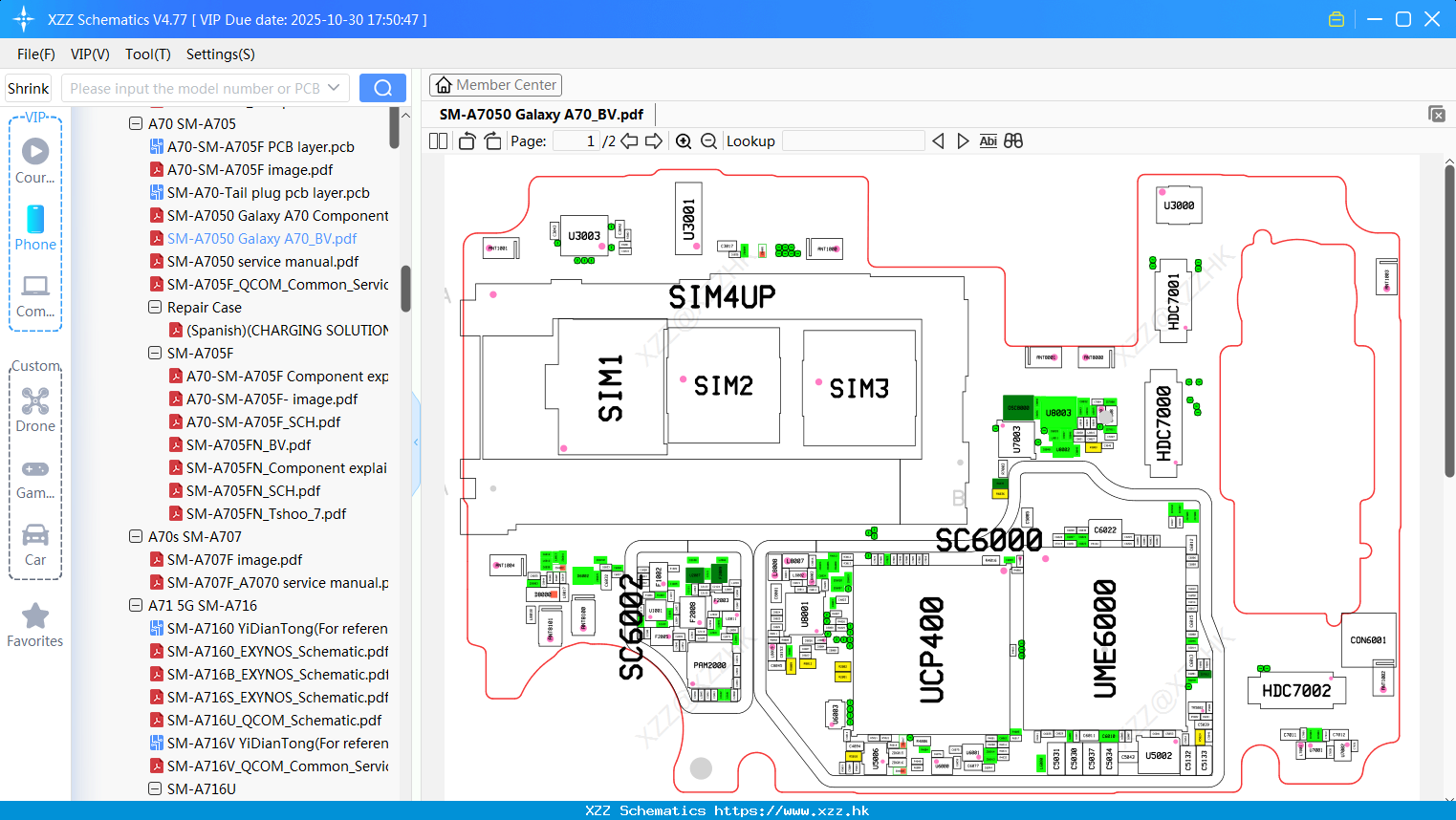Image resolution: width=1456 pixels, height=820 pixels.
Task: Open SM-A705FN_Tshoo_7.pdf
Action: 266,514
